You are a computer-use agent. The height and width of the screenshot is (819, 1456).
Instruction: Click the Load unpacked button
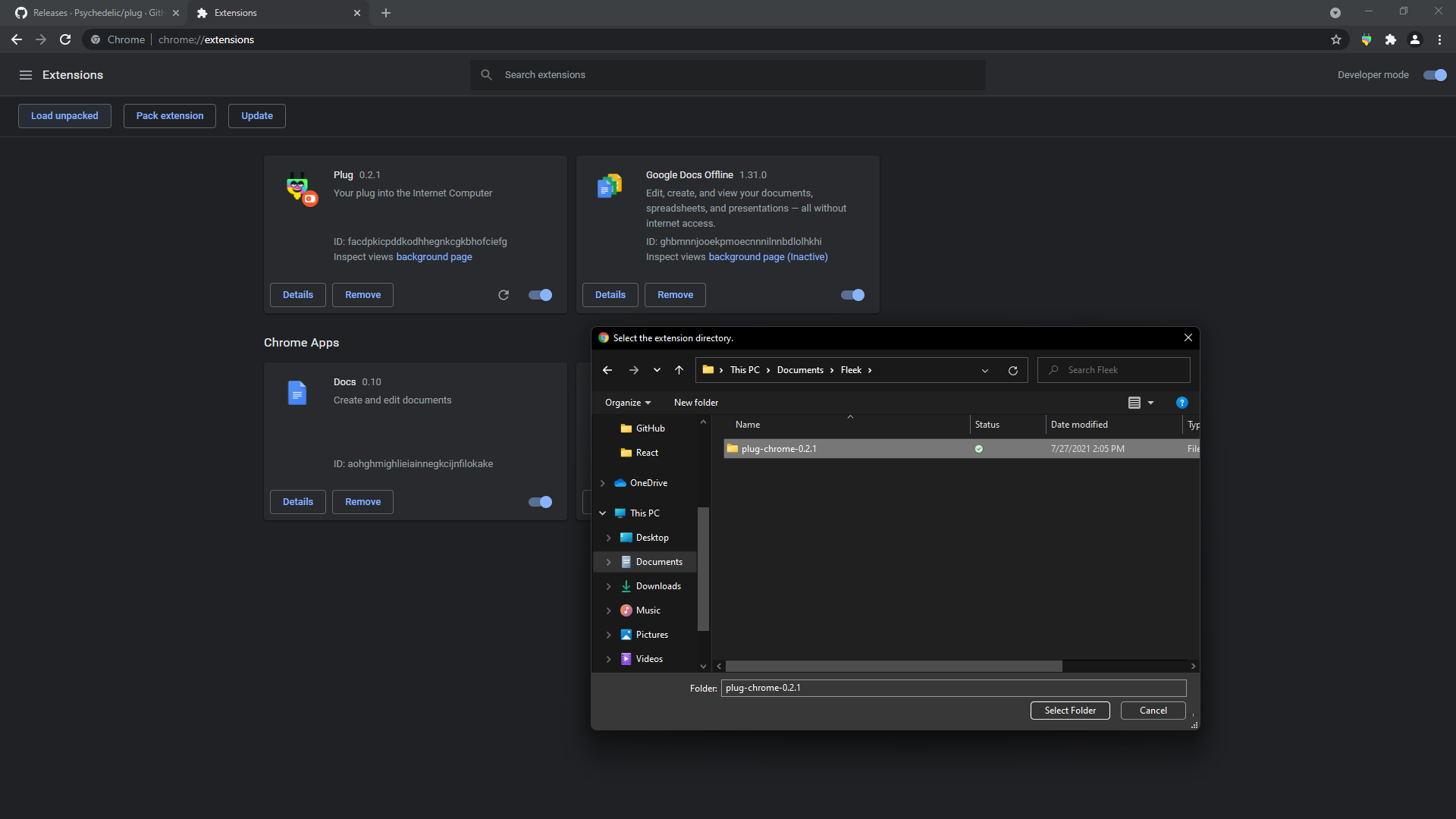(x=64, y=116)
